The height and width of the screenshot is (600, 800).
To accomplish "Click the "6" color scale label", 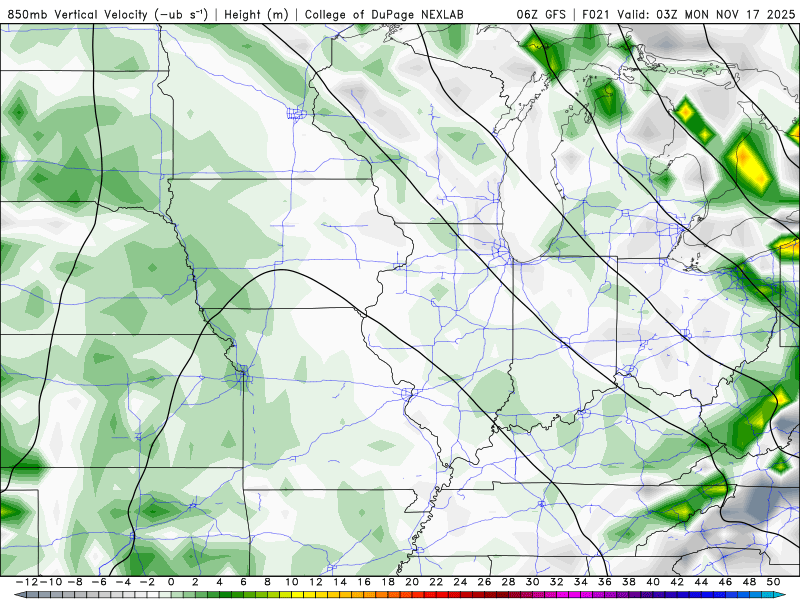I will (243, 582).
